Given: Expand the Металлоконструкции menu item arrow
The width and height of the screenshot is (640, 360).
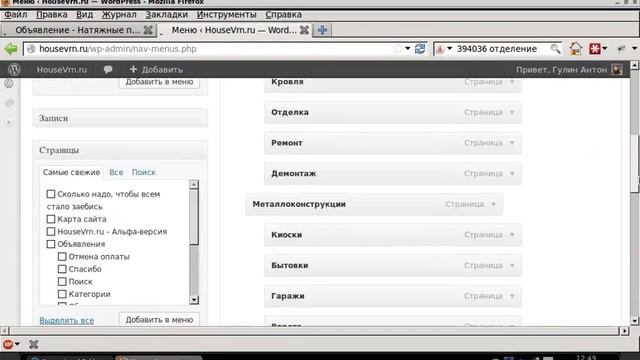Looking at the screenshot, I should [x=493, y=204].
